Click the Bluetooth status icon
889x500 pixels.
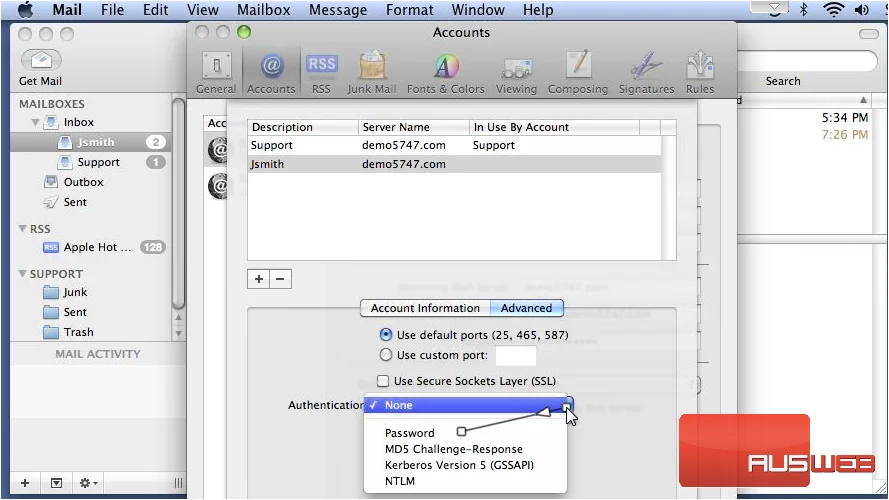(x=803, y=10)
